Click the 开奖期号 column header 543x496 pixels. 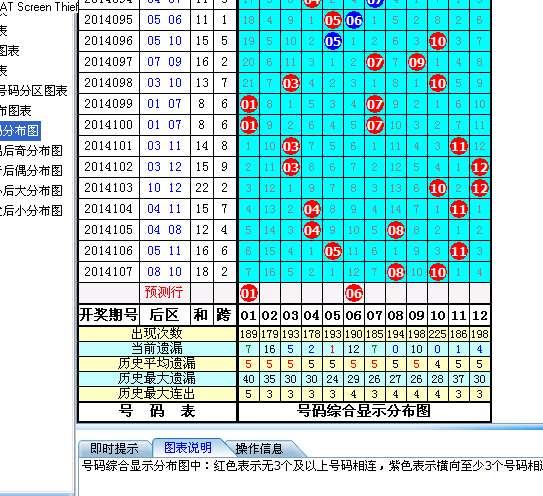[108, 315]
